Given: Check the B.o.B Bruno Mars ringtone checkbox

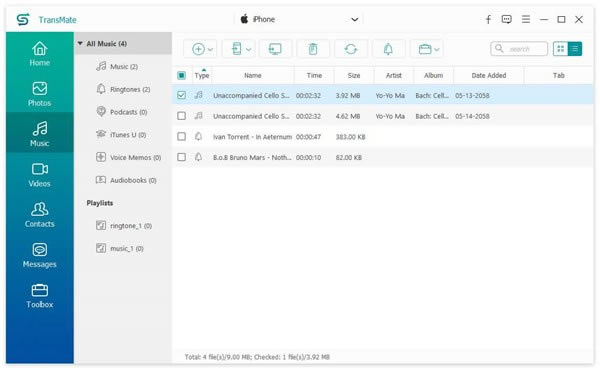Looking at the screenshot, I should (181, 157).
